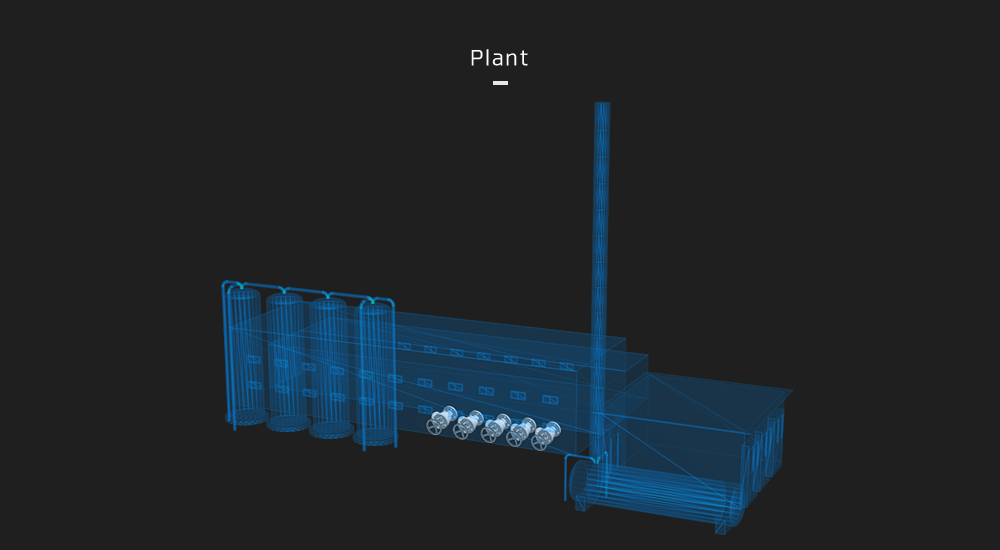1000x550 pixels.
Task: Click the "Plant" title text
Action: tap(499, 58)
